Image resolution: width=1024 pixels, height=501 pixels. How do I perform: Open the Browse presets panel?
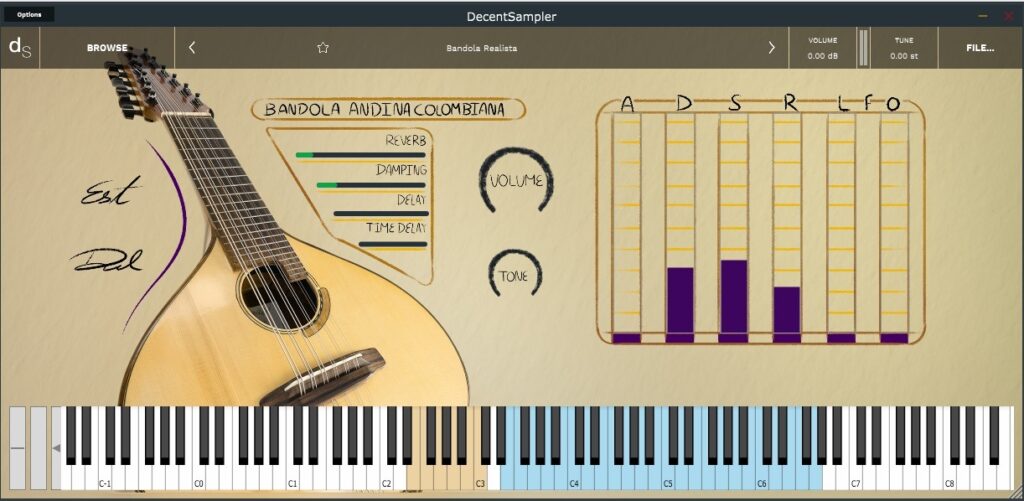(x=107, y=48)
